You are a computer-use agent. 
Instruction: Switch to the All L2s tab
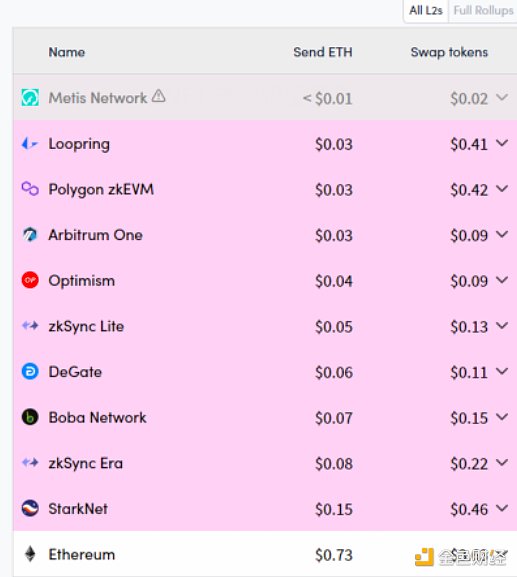pyautogui.click(x=426, y=11)
